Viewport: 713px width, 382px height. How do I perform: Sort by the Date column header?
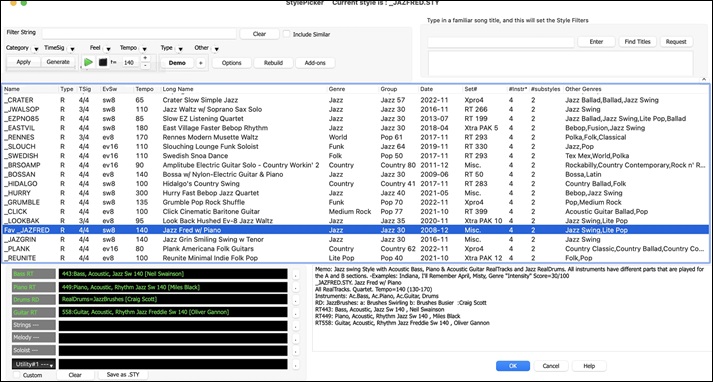click(440, 89)
